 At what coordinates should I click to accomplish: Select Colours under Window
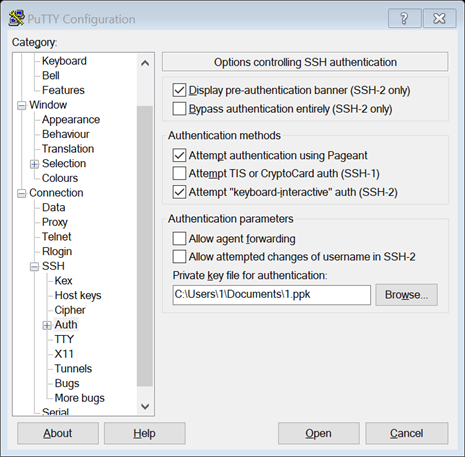[x=60, y=178]
